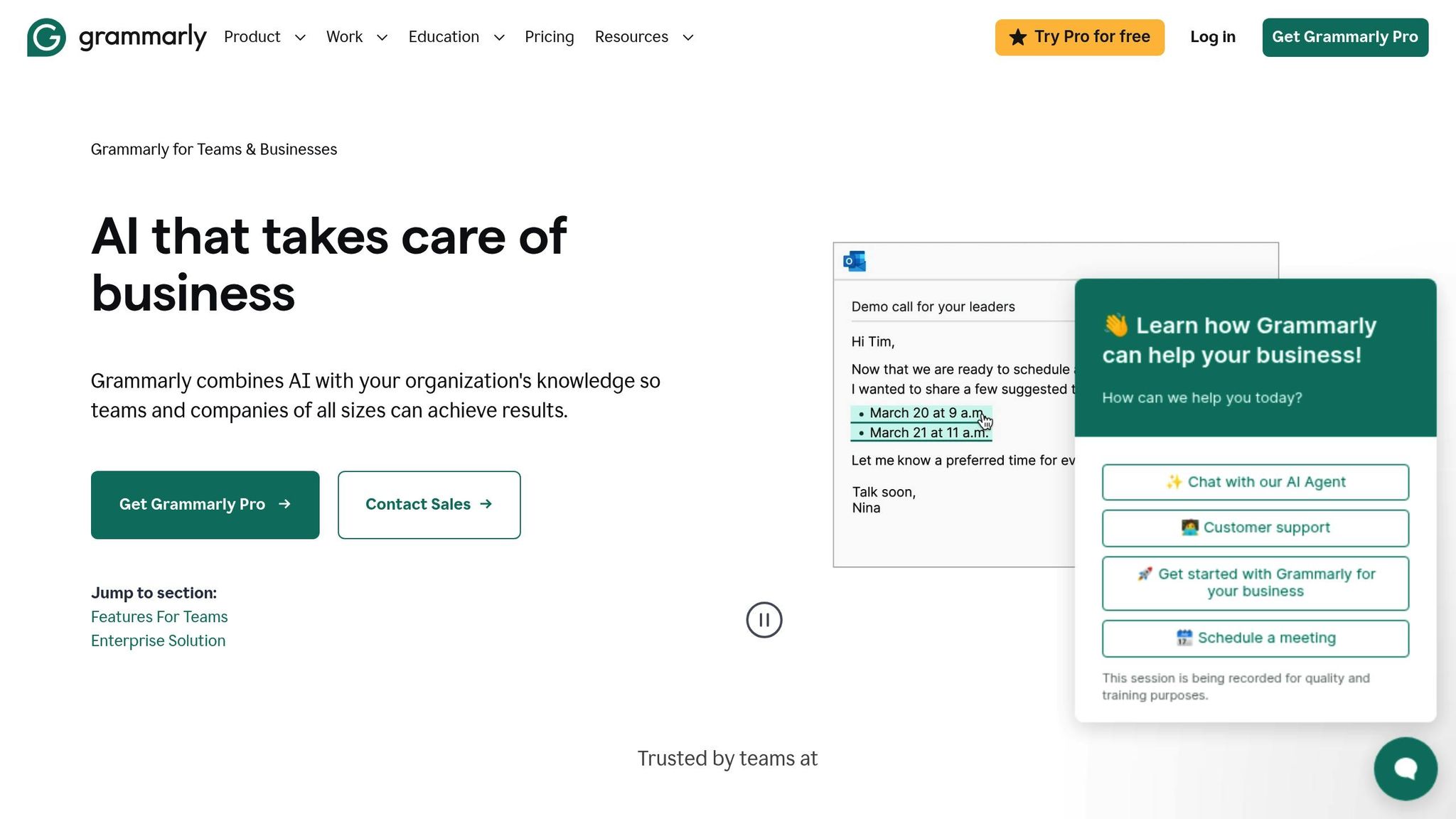Click star icon on Try Pro button
Viewport: 1456px width, 819px height.
pyautogui.click(x=1017, y=37)
